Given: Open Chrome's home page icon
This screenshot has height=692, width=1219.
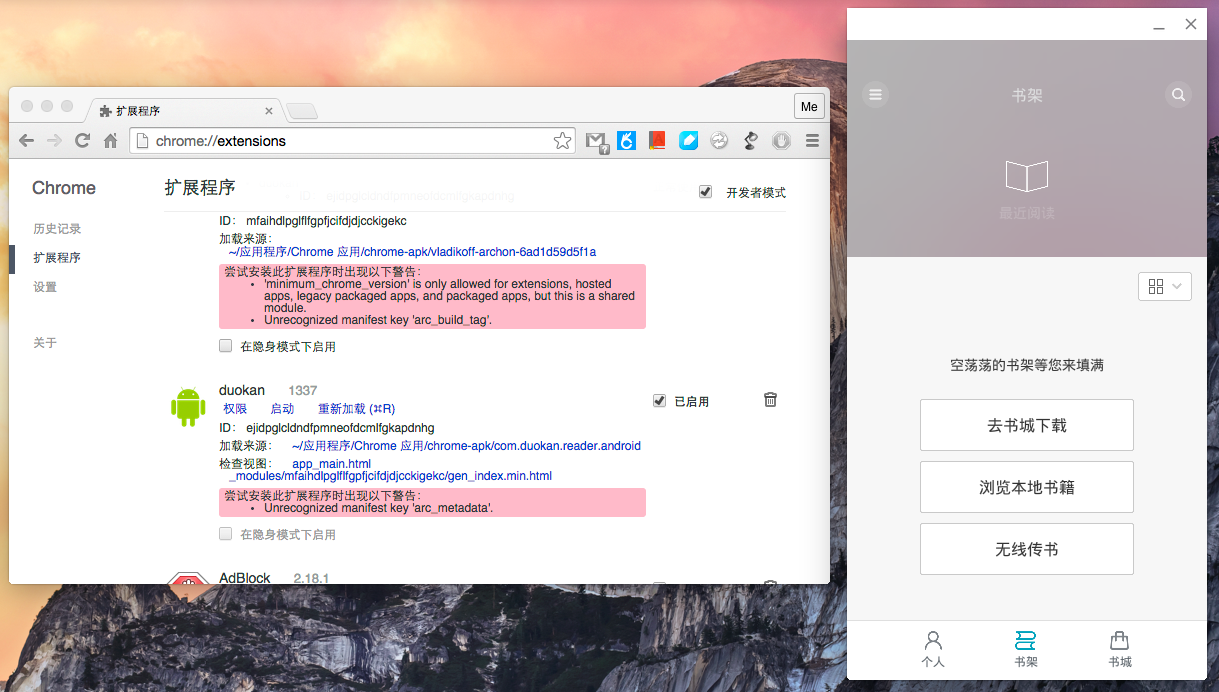Looking at the screenshot, I should 111,141.
